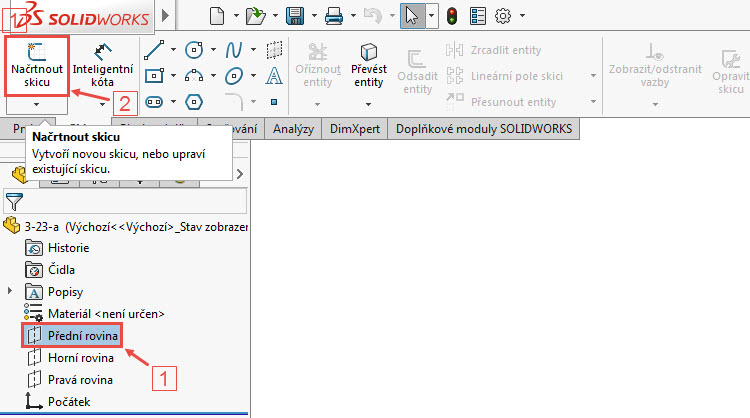
Task: Click Lineární pole skici pattern tool
Action: coord(505,76)
